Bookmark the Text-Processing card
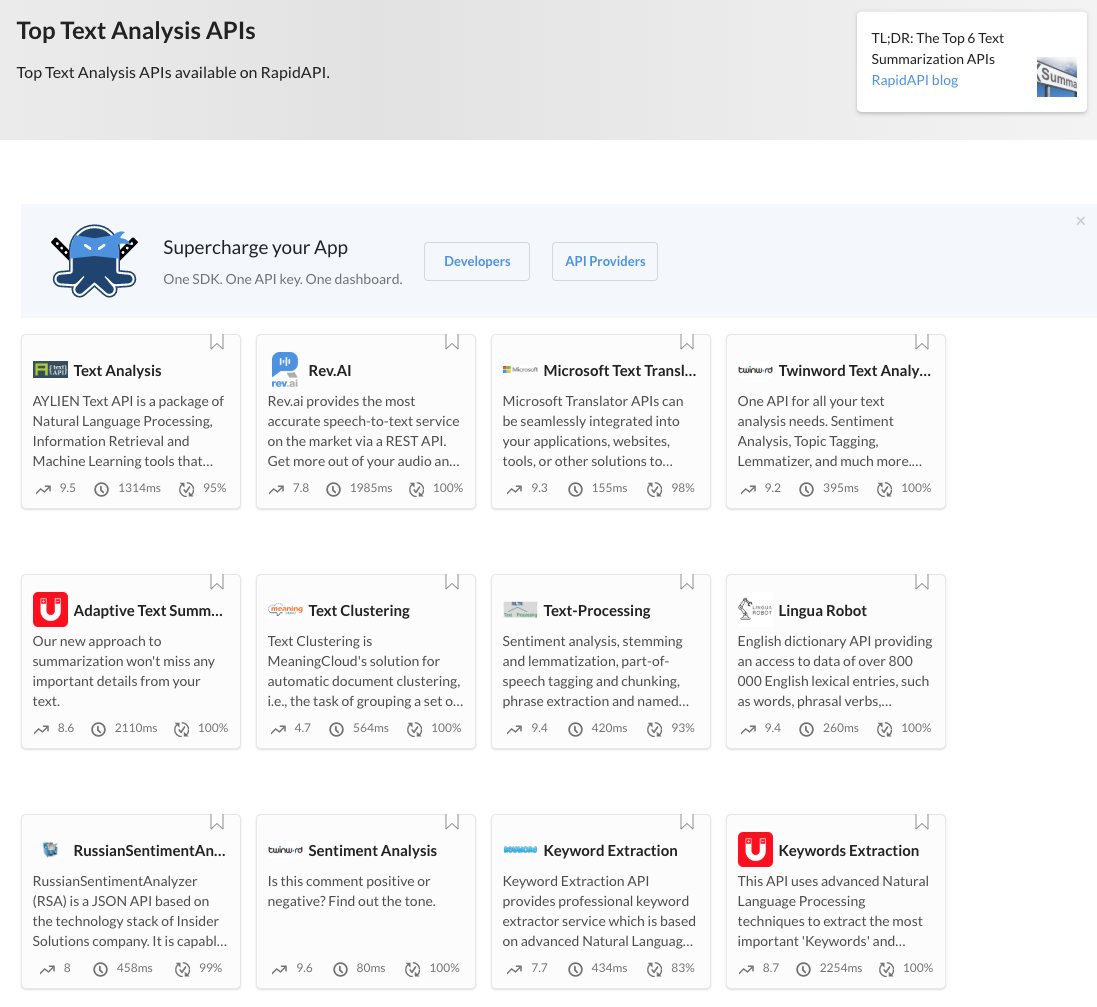 [x=687, y=582]
